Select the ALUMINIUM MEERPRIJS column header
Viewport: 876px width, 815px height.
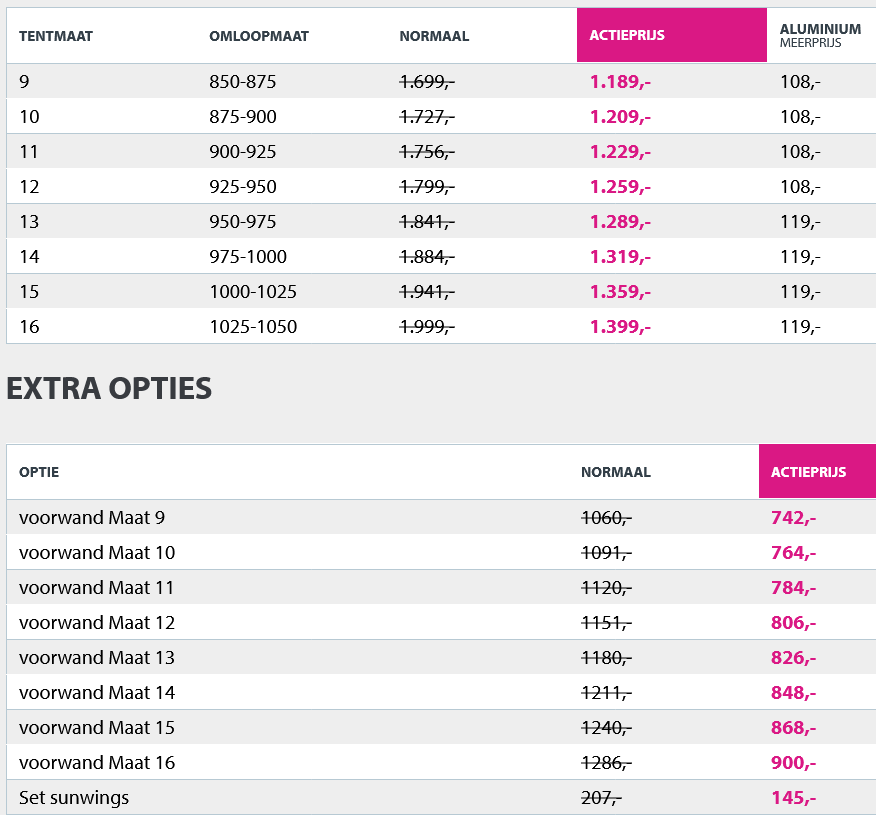pyautogui.click(x=820, y=36)
